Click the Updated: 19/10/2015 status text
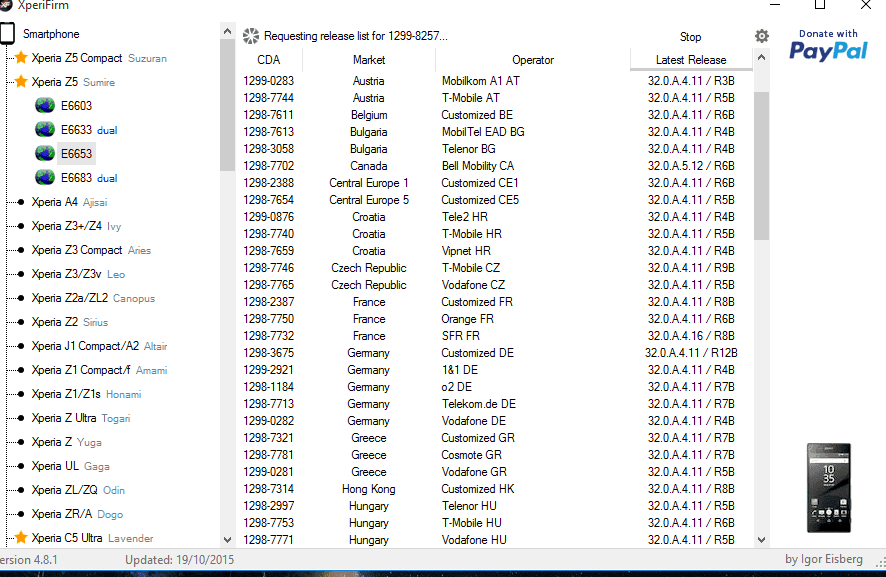 (x=179, y=559)
